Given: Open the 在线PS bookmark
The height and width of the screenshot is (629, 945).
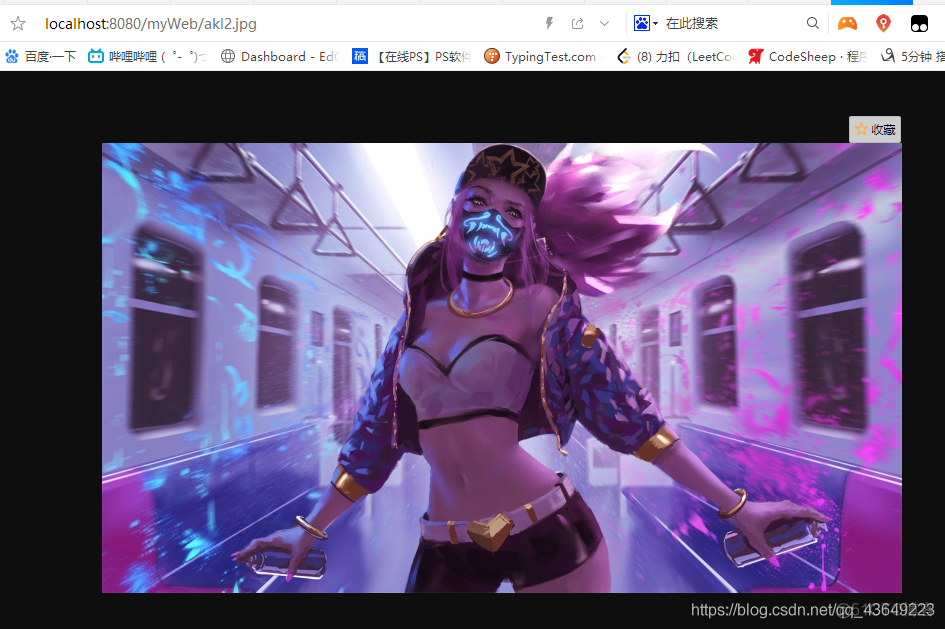Looking at the screenshot, I should pos(411,57).
